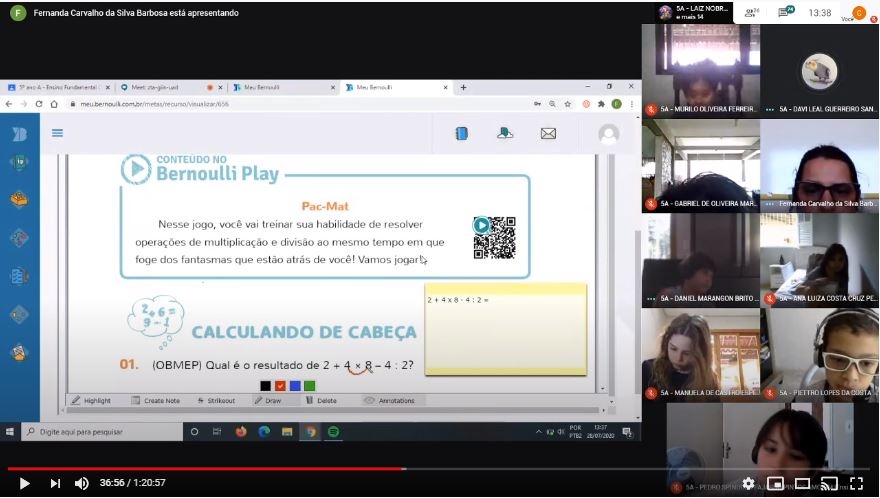Cast video to a device
This screenshot has height=498, width=880.
tap(829, 483)
